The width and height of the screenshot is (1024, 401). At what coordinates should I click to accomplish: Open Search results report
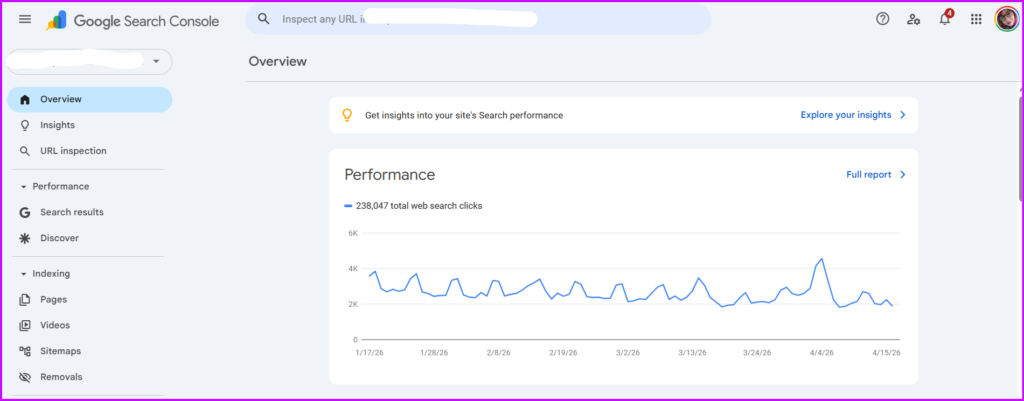coord(71,212)
